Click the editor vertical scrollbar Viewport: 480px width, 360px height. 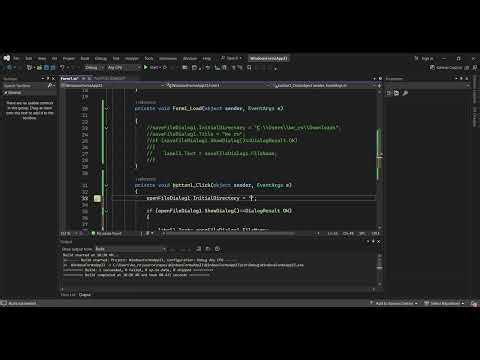click(380, 159)
